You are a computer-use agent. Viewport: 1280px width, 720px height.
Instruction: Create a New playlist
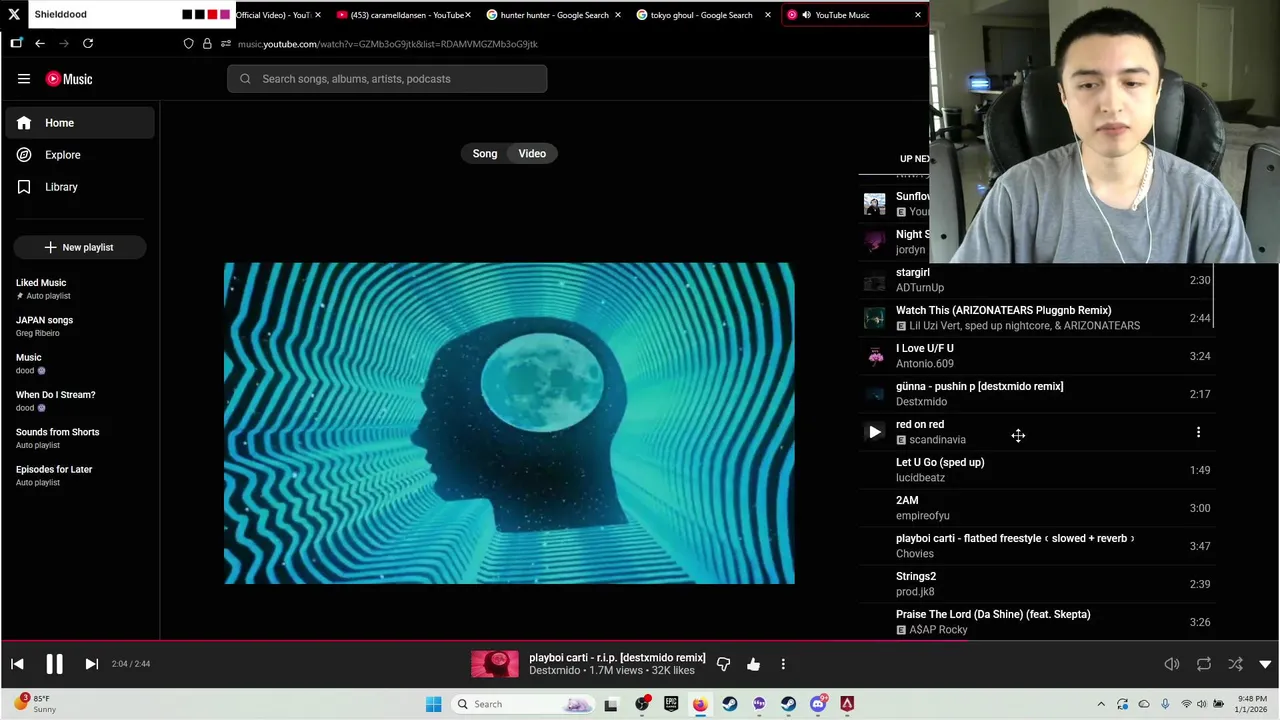pyautogui.click(x=80, y=247)
